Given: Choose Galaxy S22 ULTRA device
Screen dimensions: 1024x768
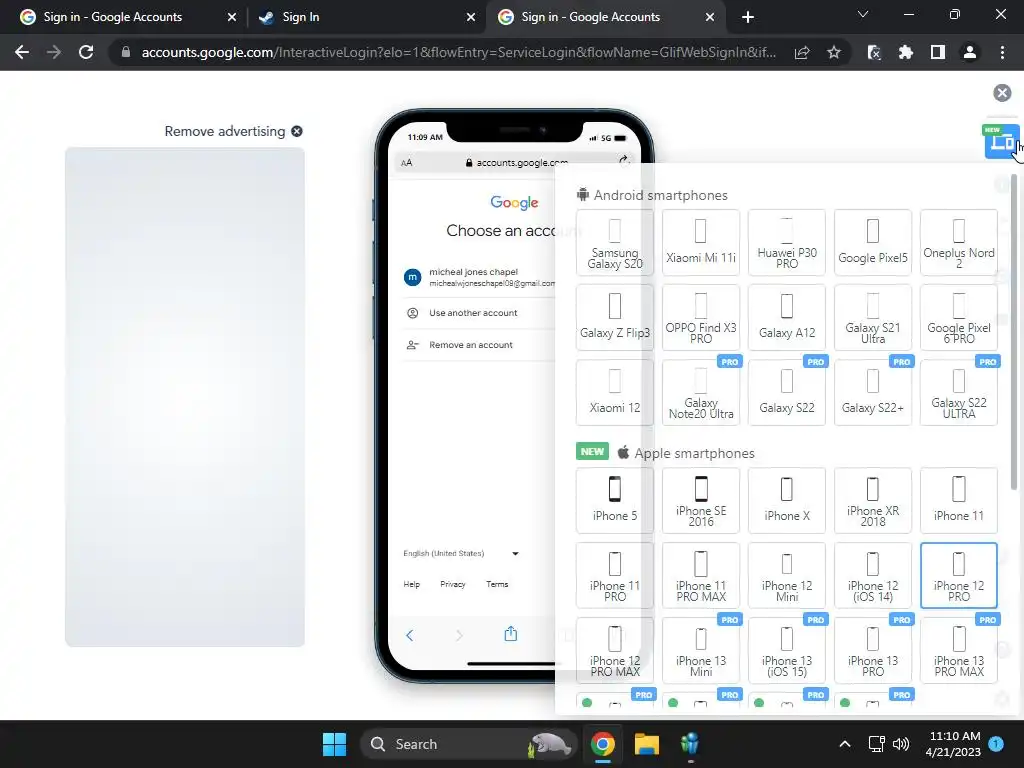Looking at the screenshot, I should click(x=959, y=392).
